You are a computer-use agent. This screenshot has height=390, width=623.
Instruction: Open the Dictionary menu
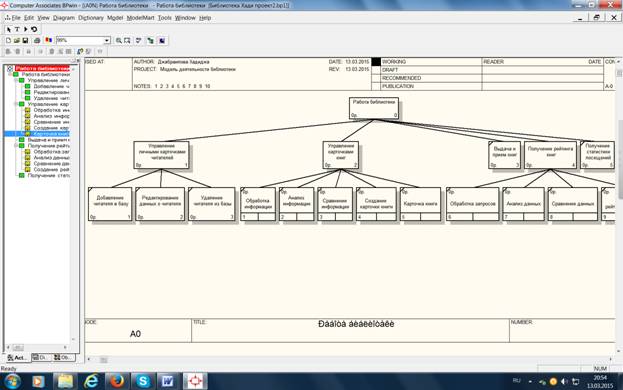(91, 18)
